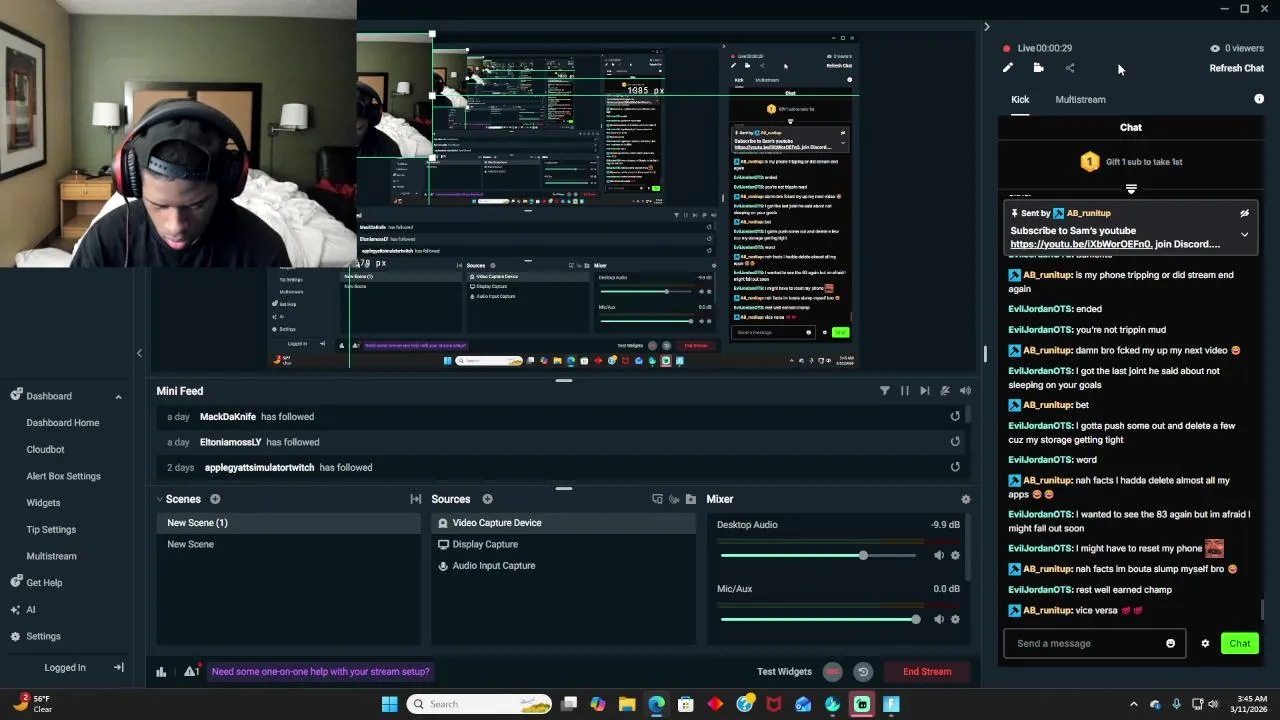Pause the Mini Feed alert queue
The image size is (1280, 720).
(905, 391)
